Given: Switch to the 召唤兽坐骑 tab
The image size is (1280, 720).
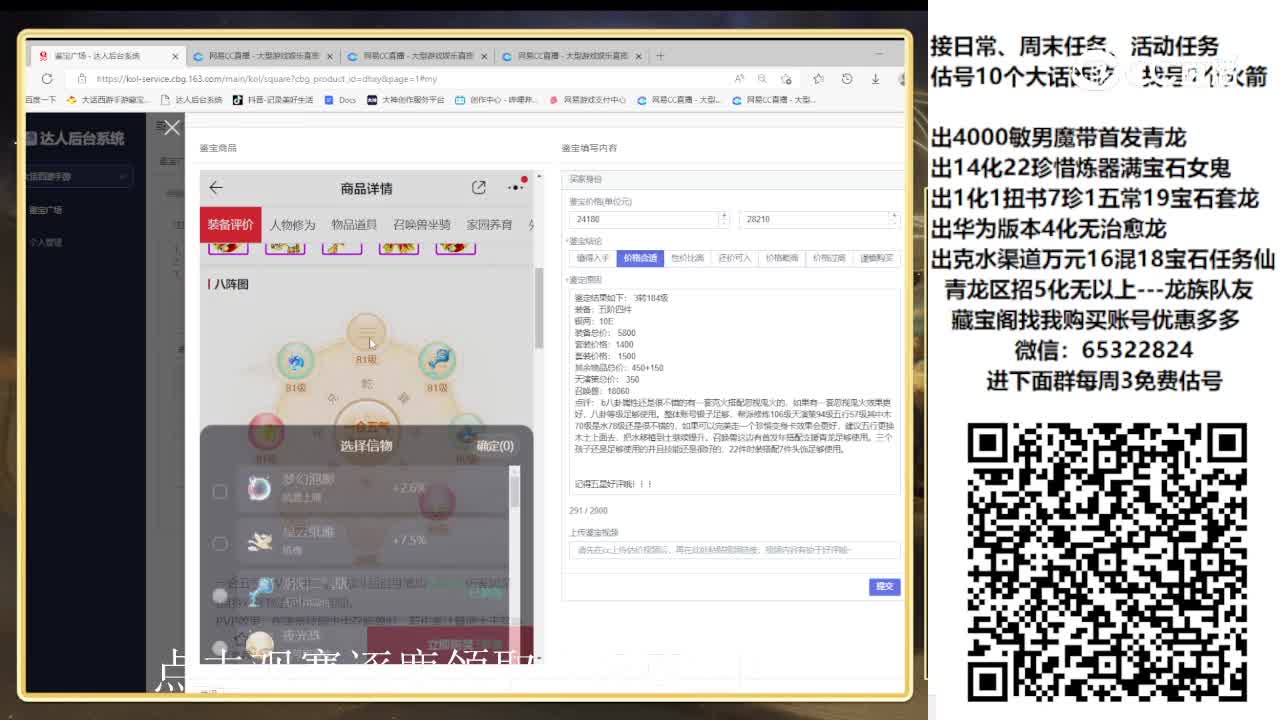Looking at the screenshot, I should [421, 225].
